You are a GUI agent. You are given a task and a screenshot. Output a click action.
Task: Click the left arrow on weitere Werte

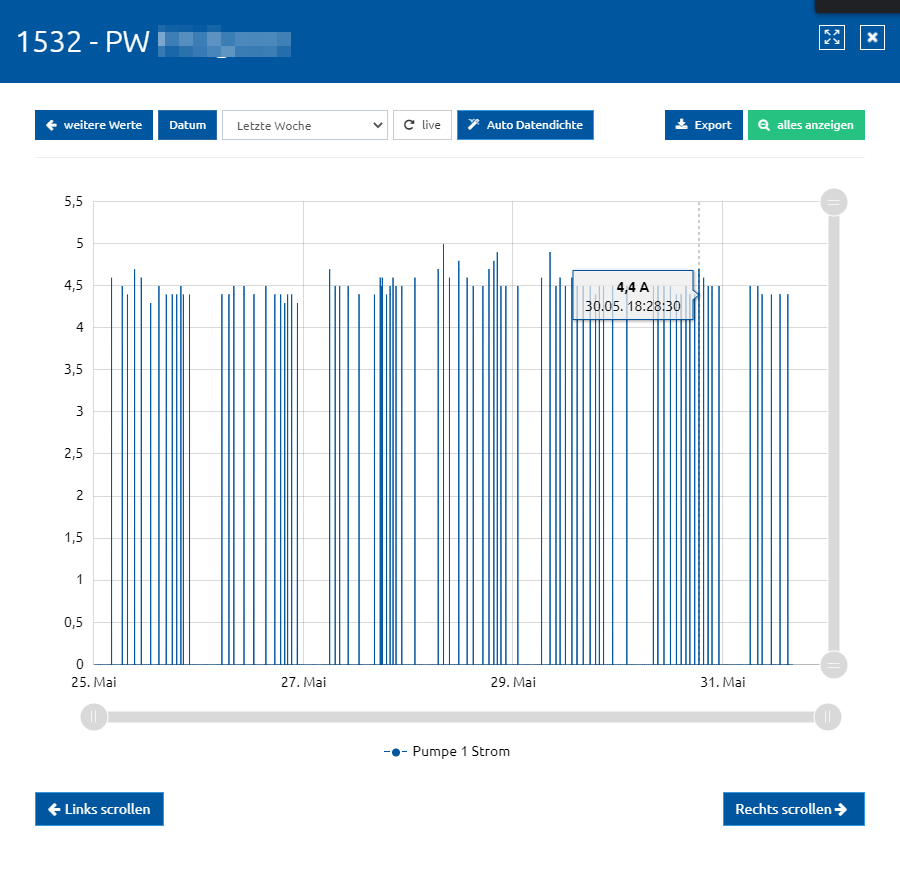51,125
